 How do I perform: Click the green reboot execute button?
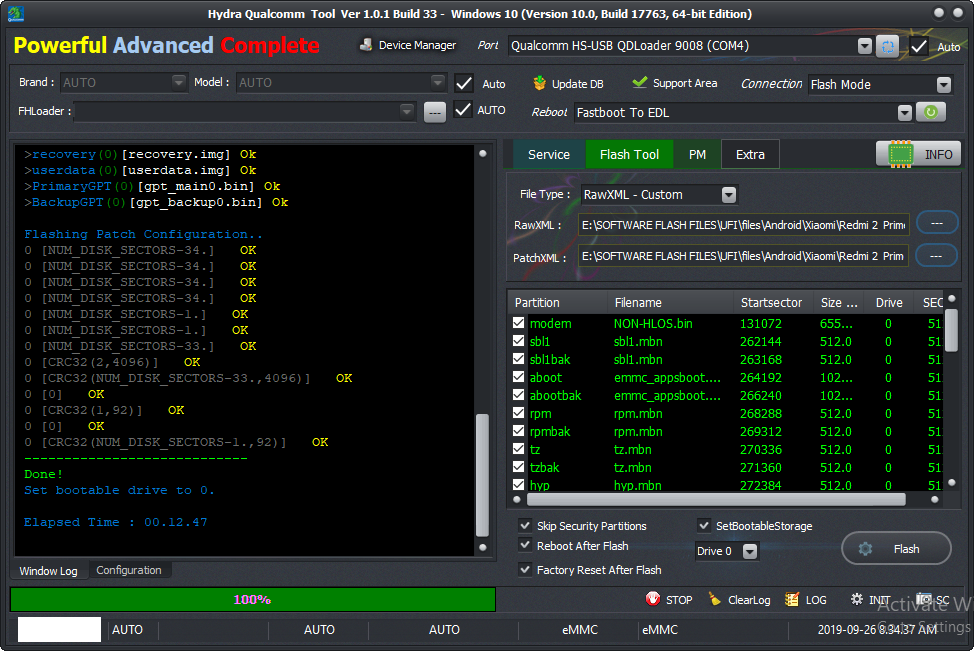pos(931,112)
